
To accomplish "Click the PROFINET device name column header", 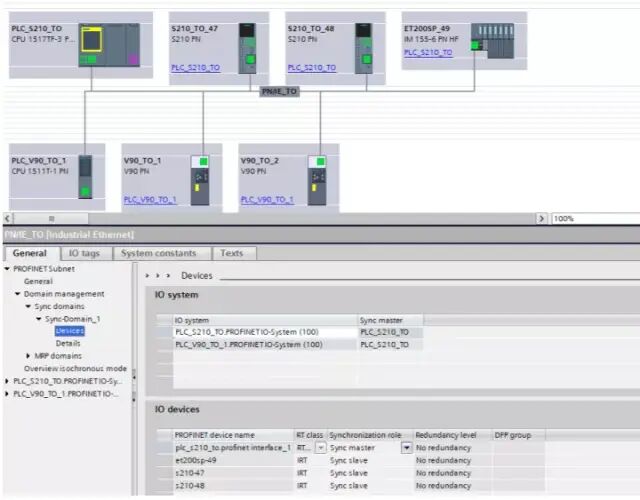I will tap(233, 435).
